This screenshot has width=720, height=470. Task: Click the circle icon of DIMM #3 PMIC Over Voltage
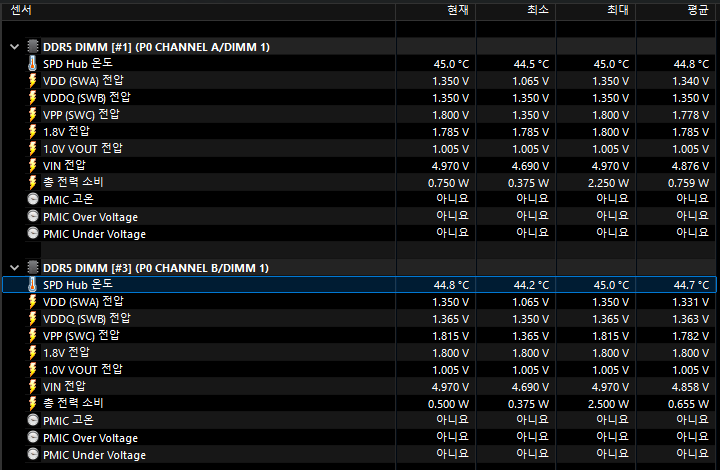(33, 437)
